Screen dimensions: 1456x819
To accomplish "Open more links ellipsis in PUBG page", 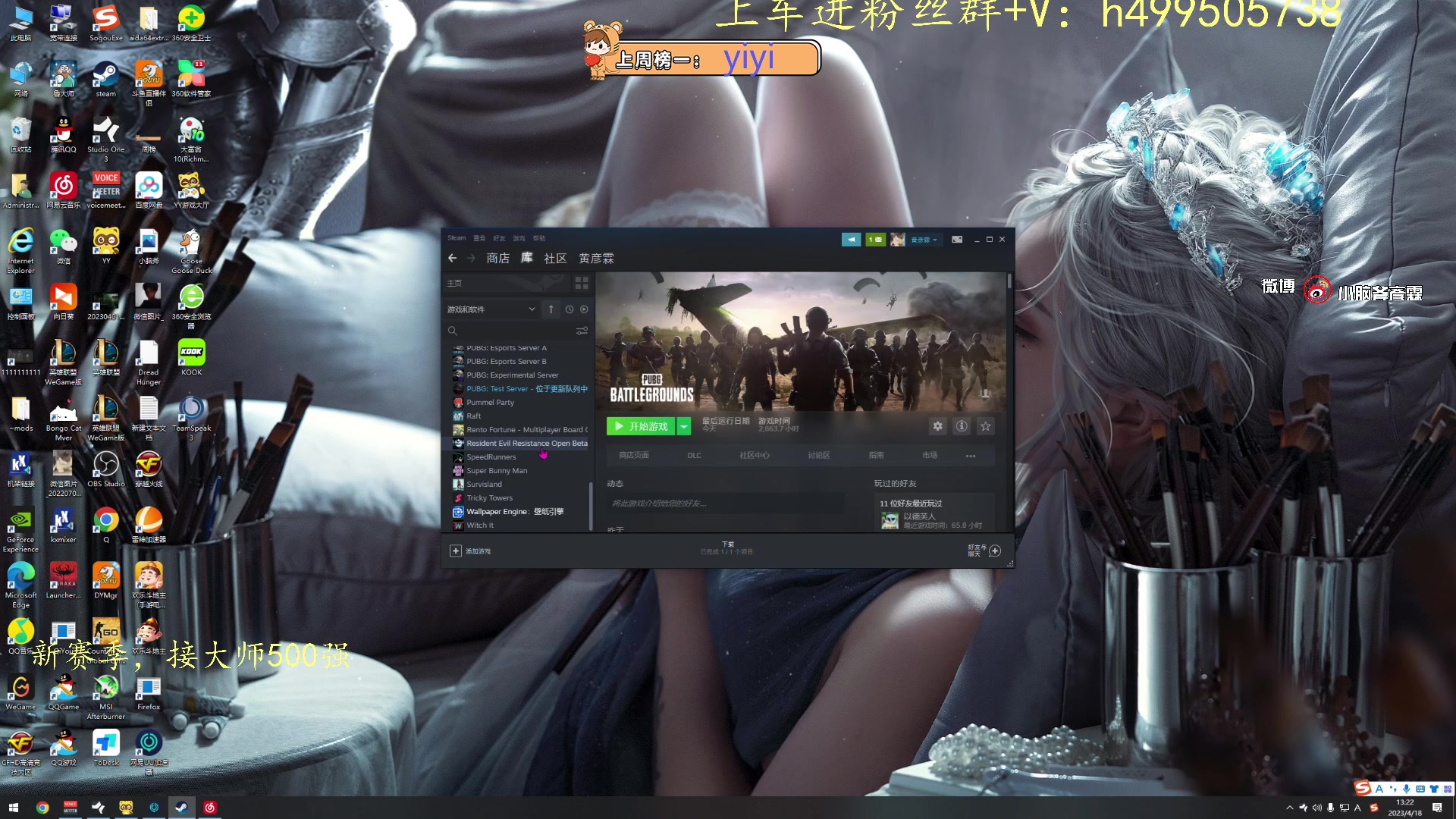I will coord(971,456).
